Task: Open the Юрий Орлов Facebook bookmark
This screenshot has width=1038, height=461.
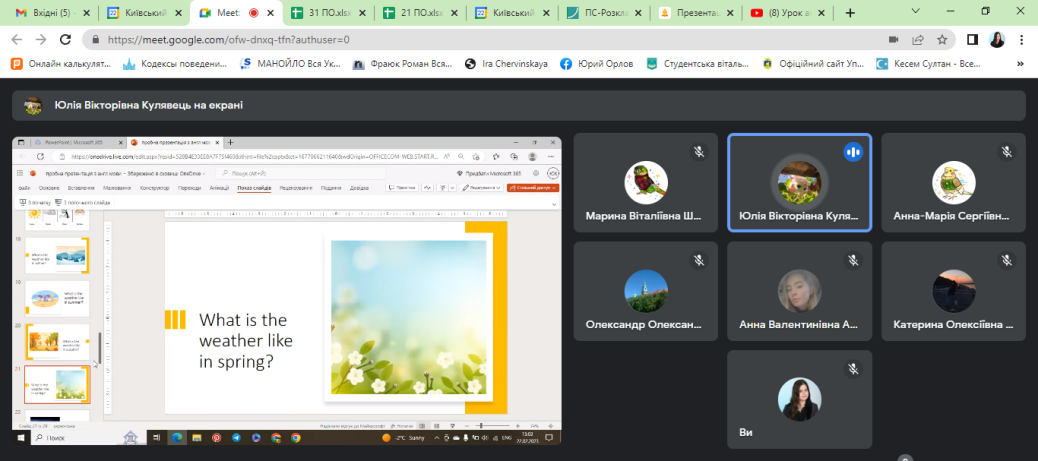Action: pyautogui.click(x=596, y=64)
